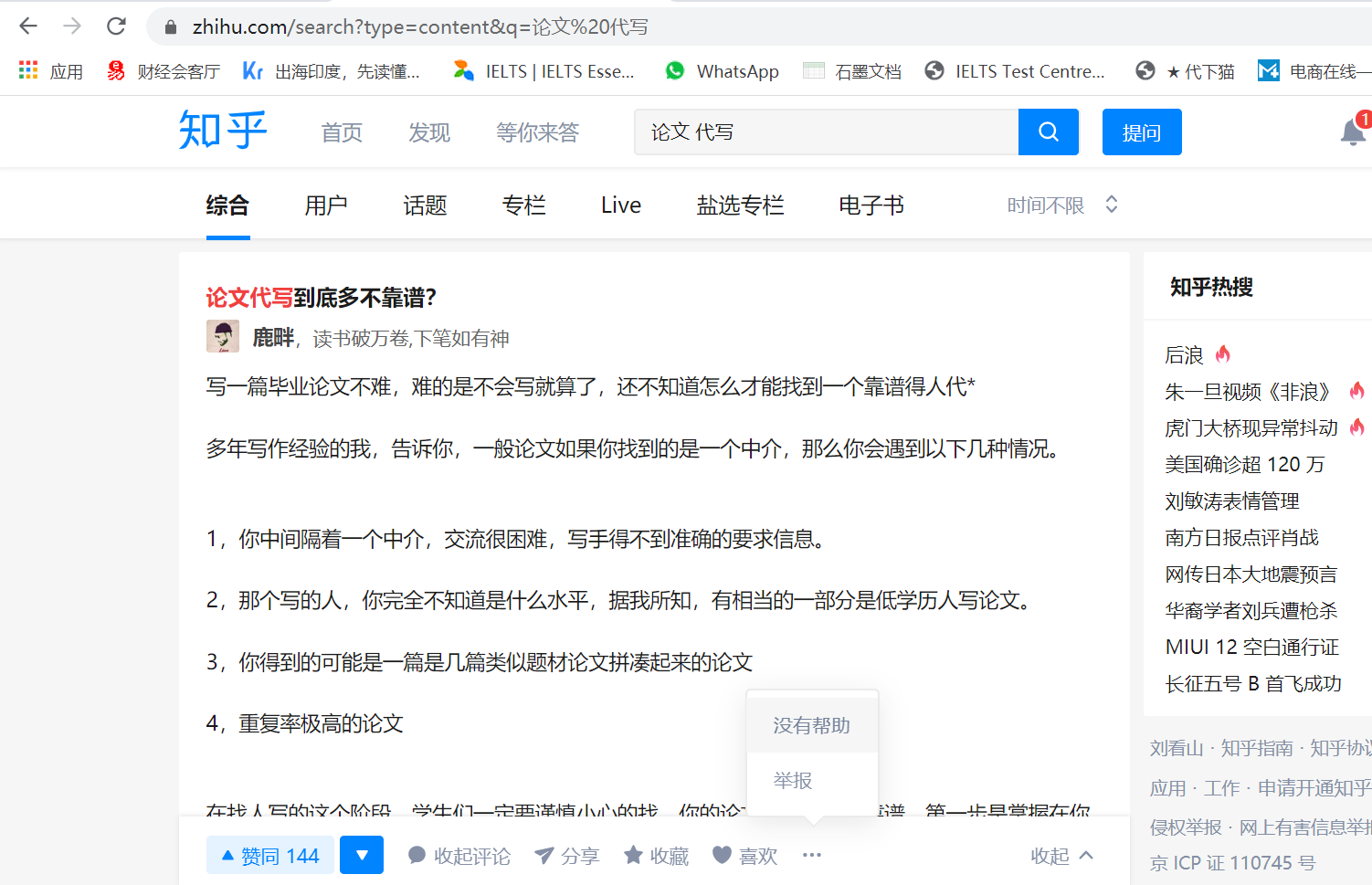Screen dimensions: 1372x885
Task: Open the WhatsApp bookmark icon
Action: [x=675, y=70]
